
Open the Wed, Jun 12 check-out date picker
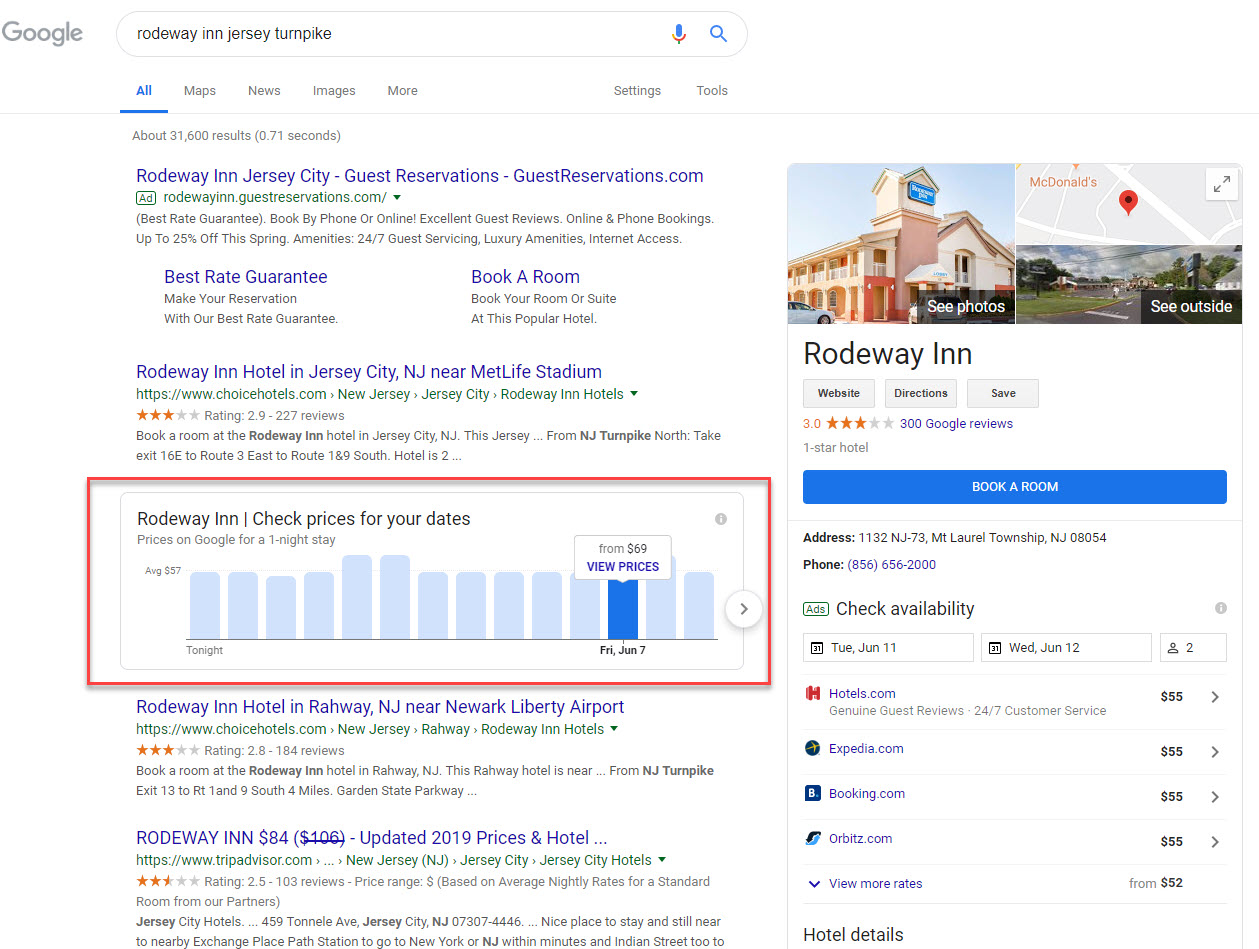pyautogui.click(x=1066, y=648)
